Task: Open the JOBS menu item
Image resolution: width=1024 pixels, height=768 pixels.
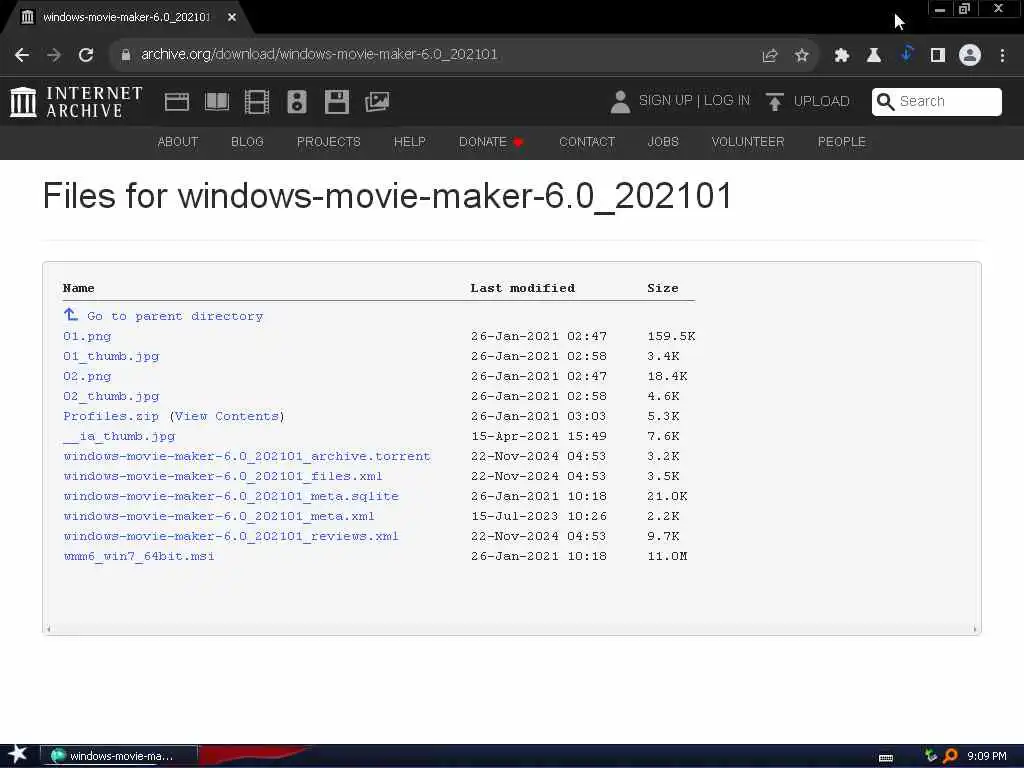Action: [663, 142]
